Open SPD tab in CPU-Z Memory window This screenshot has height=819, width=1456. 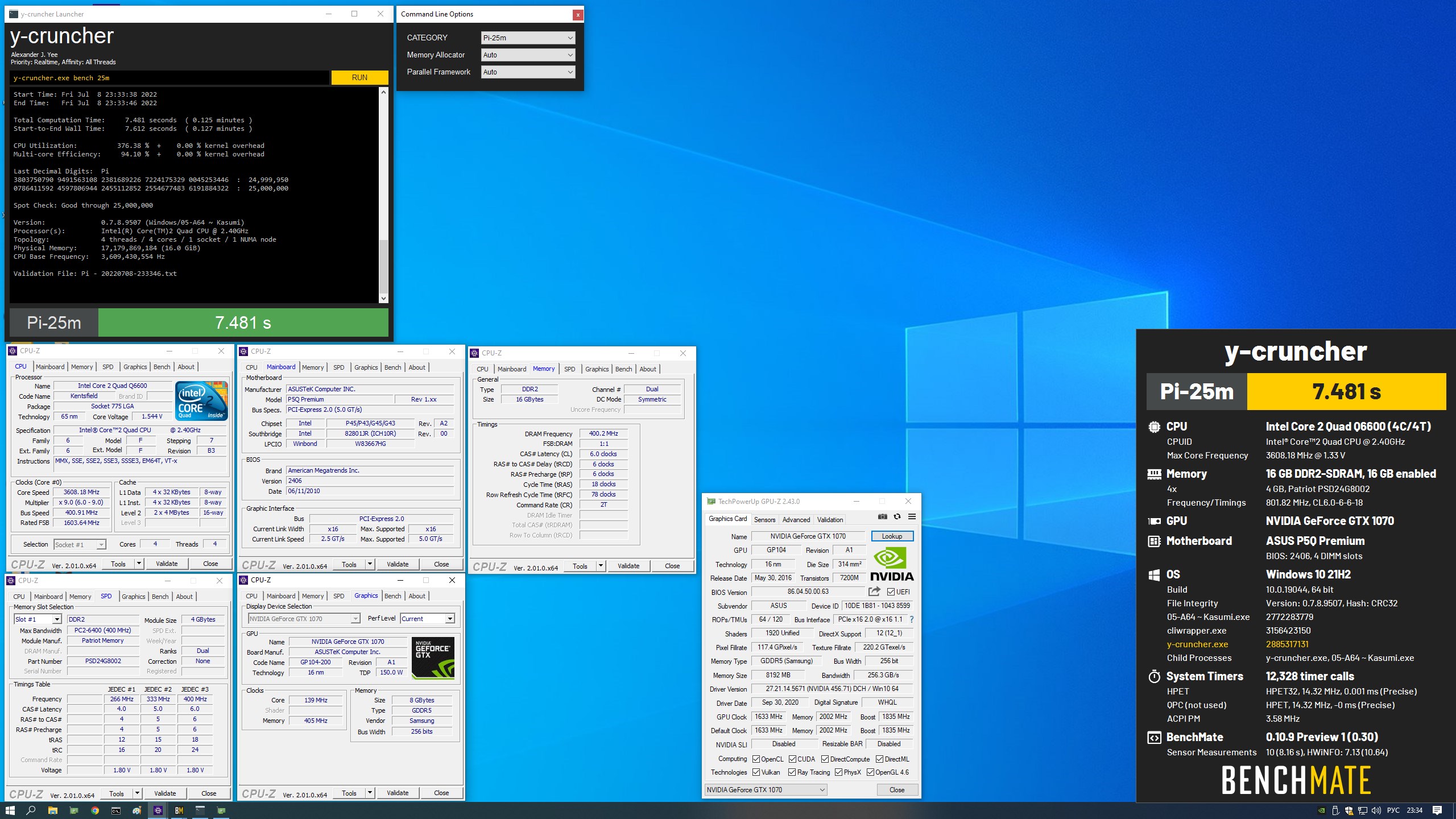569,369
